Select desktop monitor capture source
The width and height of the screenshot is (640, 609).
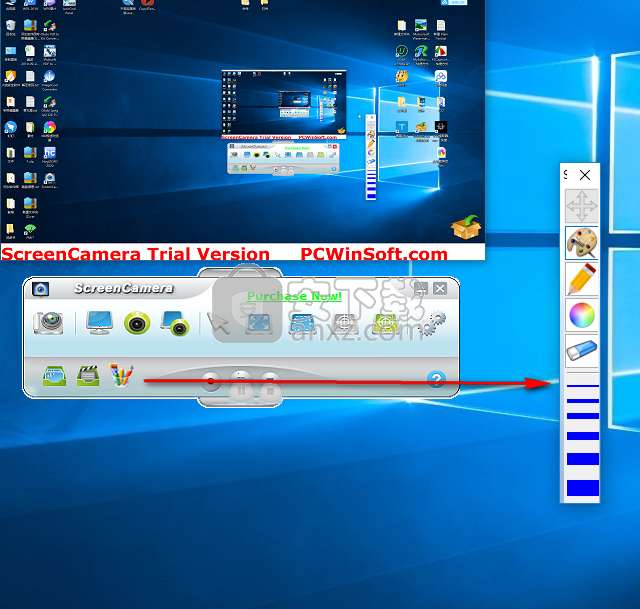tap(99, 322)
